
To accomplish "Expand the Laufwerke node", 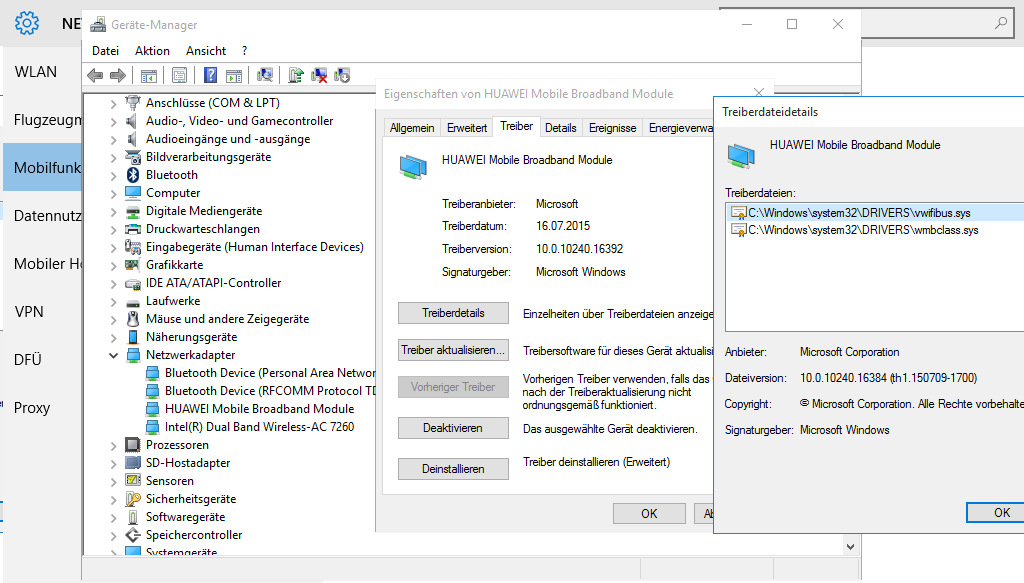I will [113, 301].
